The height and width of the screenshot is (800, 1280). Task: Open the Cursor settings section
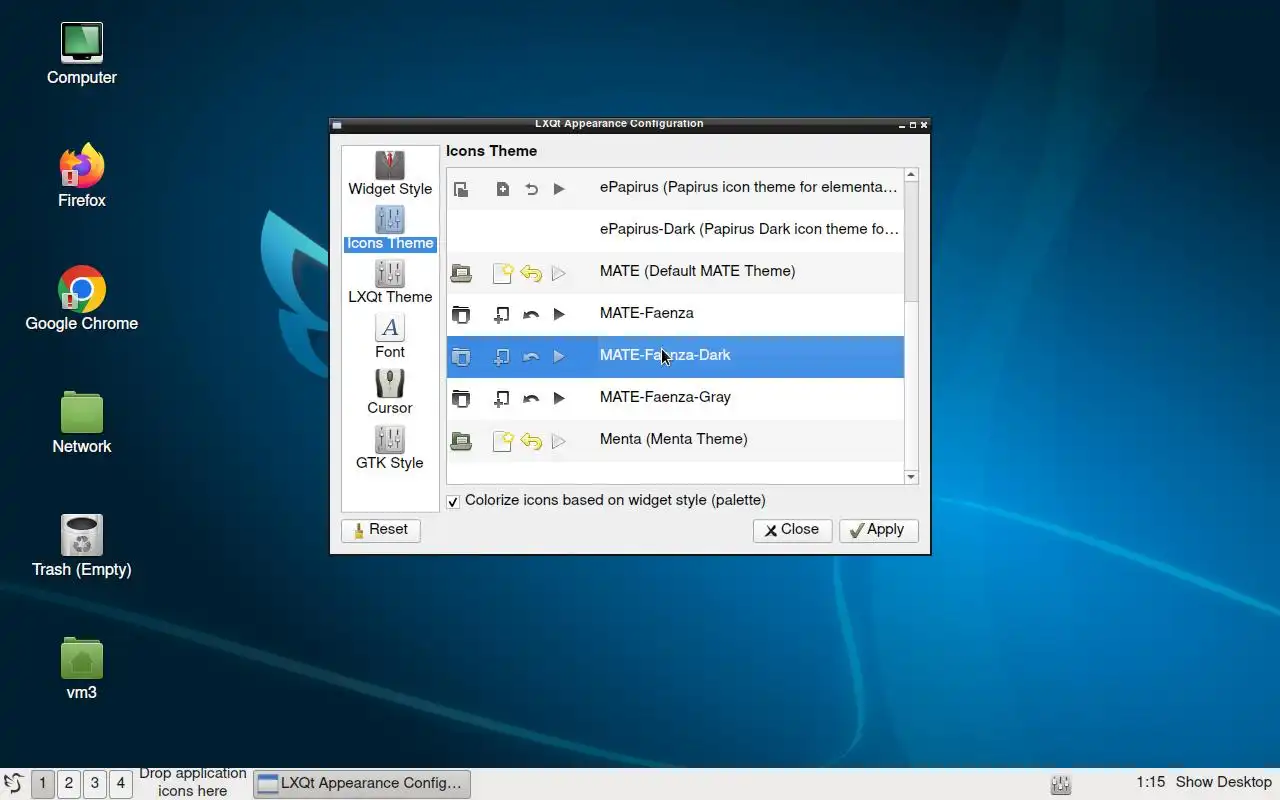tap(390, 392)
